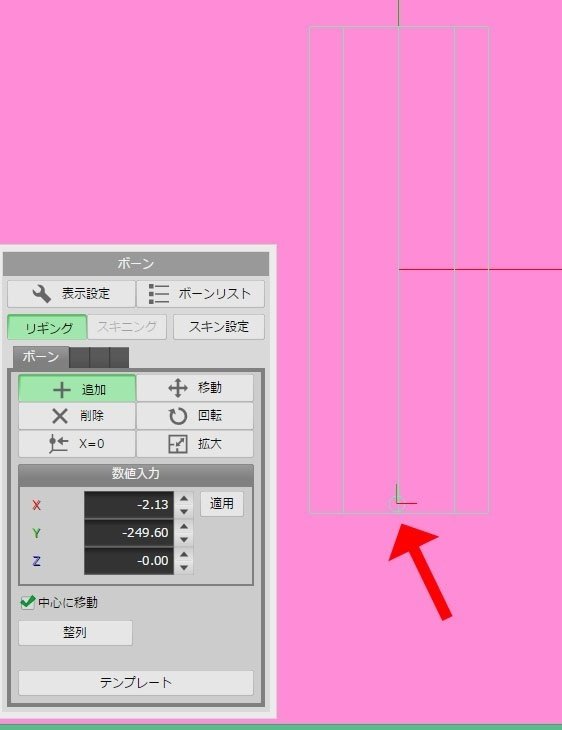
Task: Select the 拡大 scale tool
Action: [195, 444]
